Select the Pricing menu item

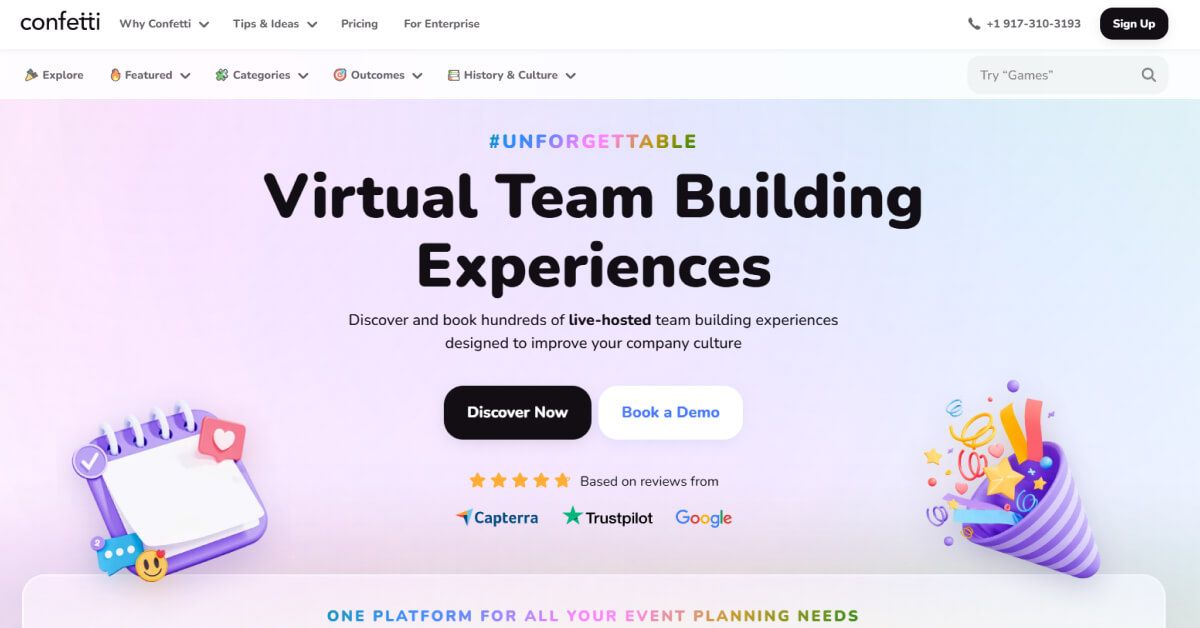[x=359, y=23]
